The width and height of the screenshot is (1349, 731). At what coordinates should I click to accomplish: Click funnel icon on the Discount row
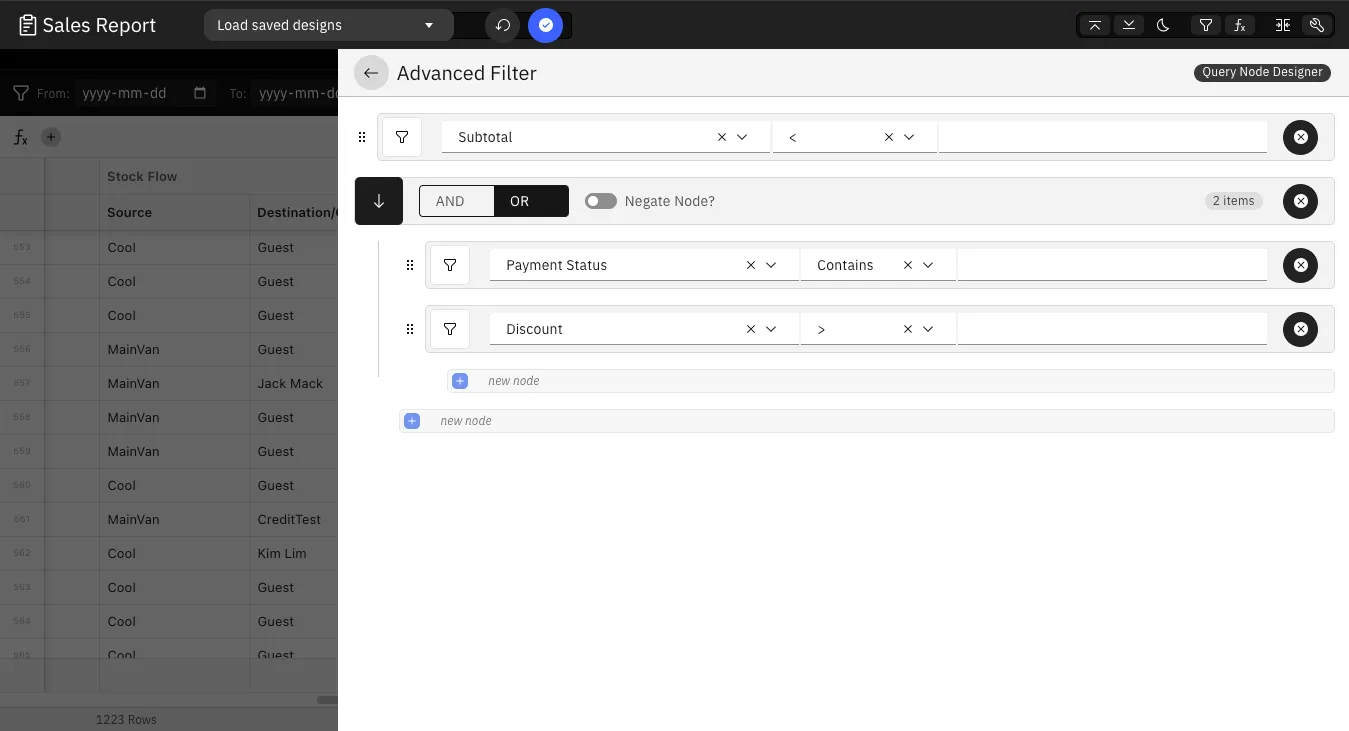point(450,329)
